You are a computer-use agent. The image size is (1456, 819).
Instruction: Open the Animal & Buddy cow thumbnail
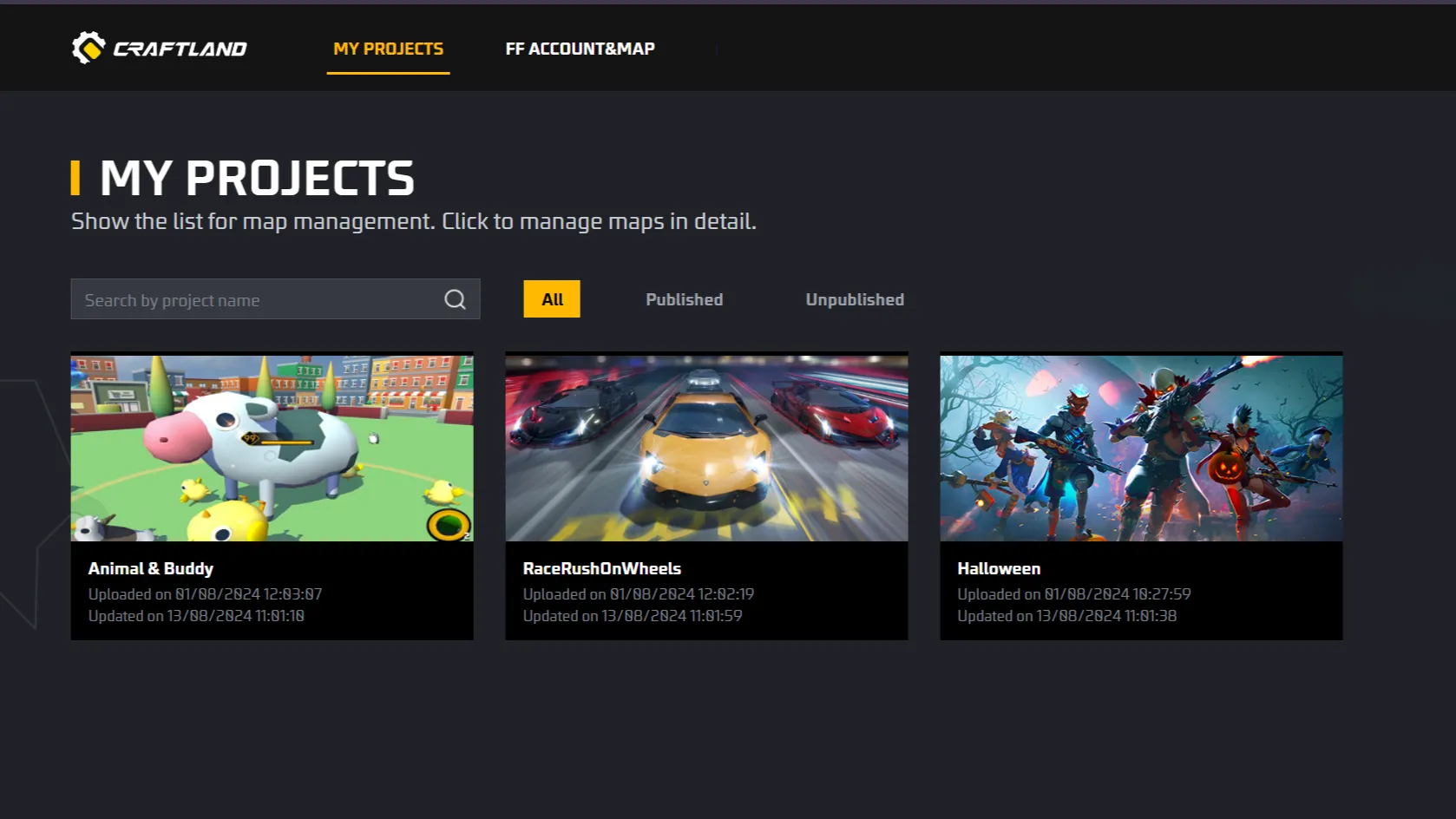(272, 448)
